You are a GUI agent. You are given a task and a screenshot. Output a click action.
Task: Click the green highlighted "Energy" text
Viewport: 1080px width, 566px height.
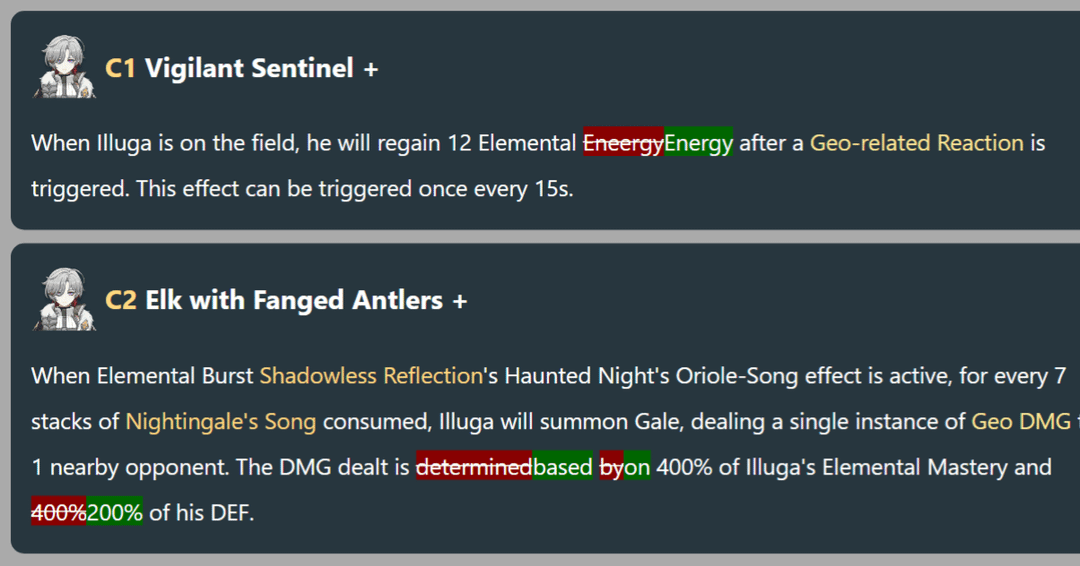click(698, 143)
